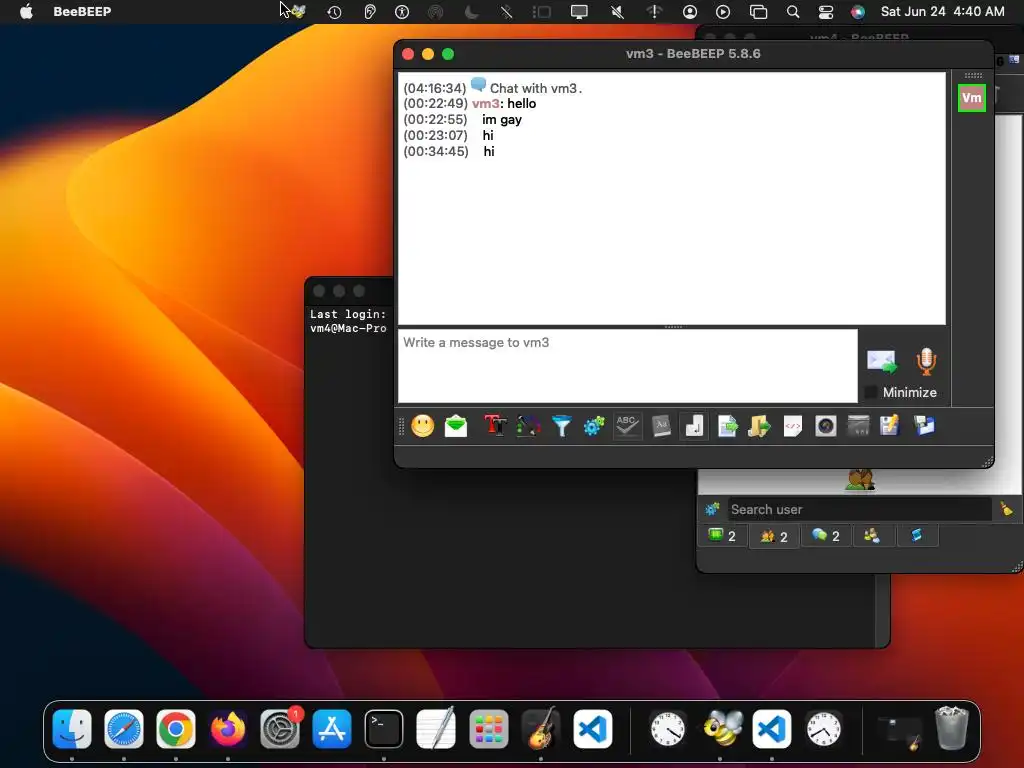The image size is (1024, 768).
Task: Open the chat bubbles tab
Action: [x=826, y=536]
